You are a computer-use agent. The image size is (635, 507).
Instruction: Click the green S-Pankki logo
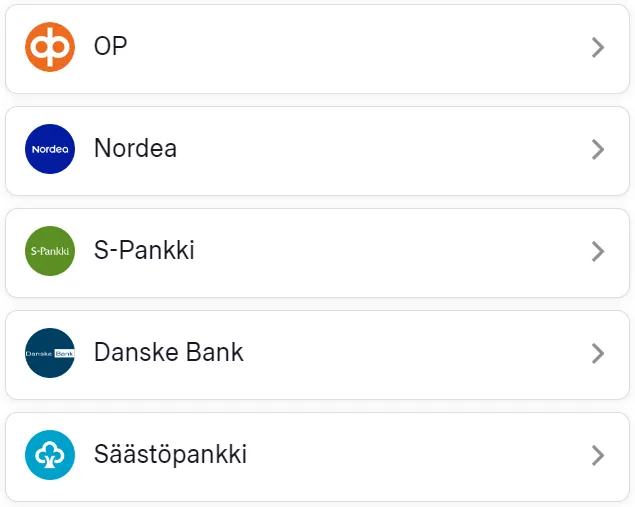(50, 251)
